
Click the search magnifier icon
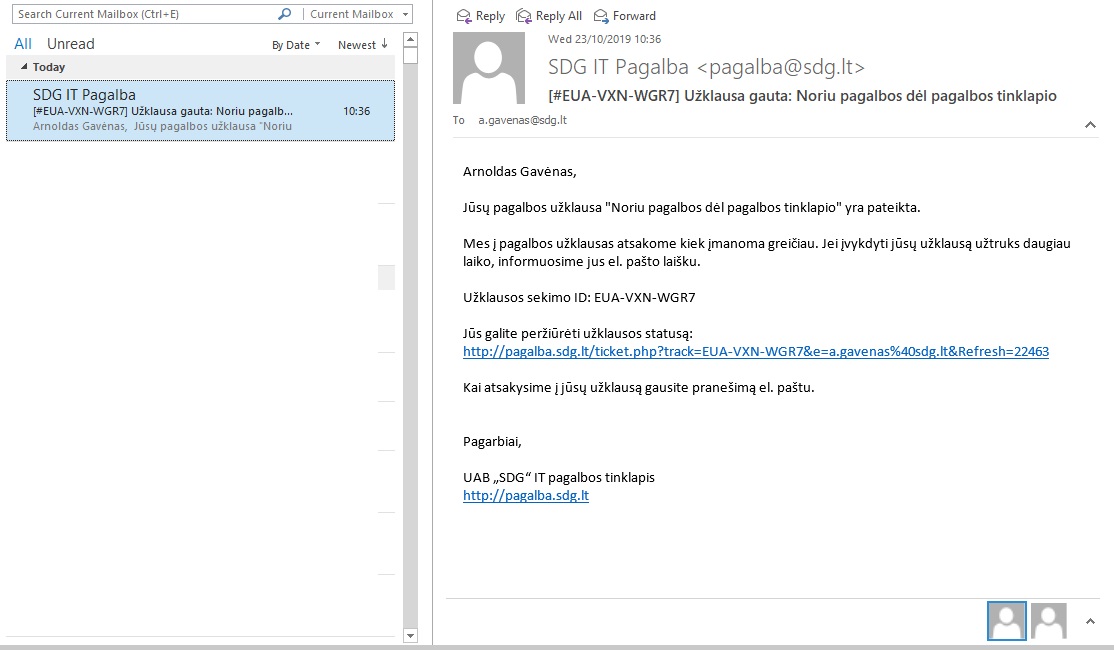(285, 14)
